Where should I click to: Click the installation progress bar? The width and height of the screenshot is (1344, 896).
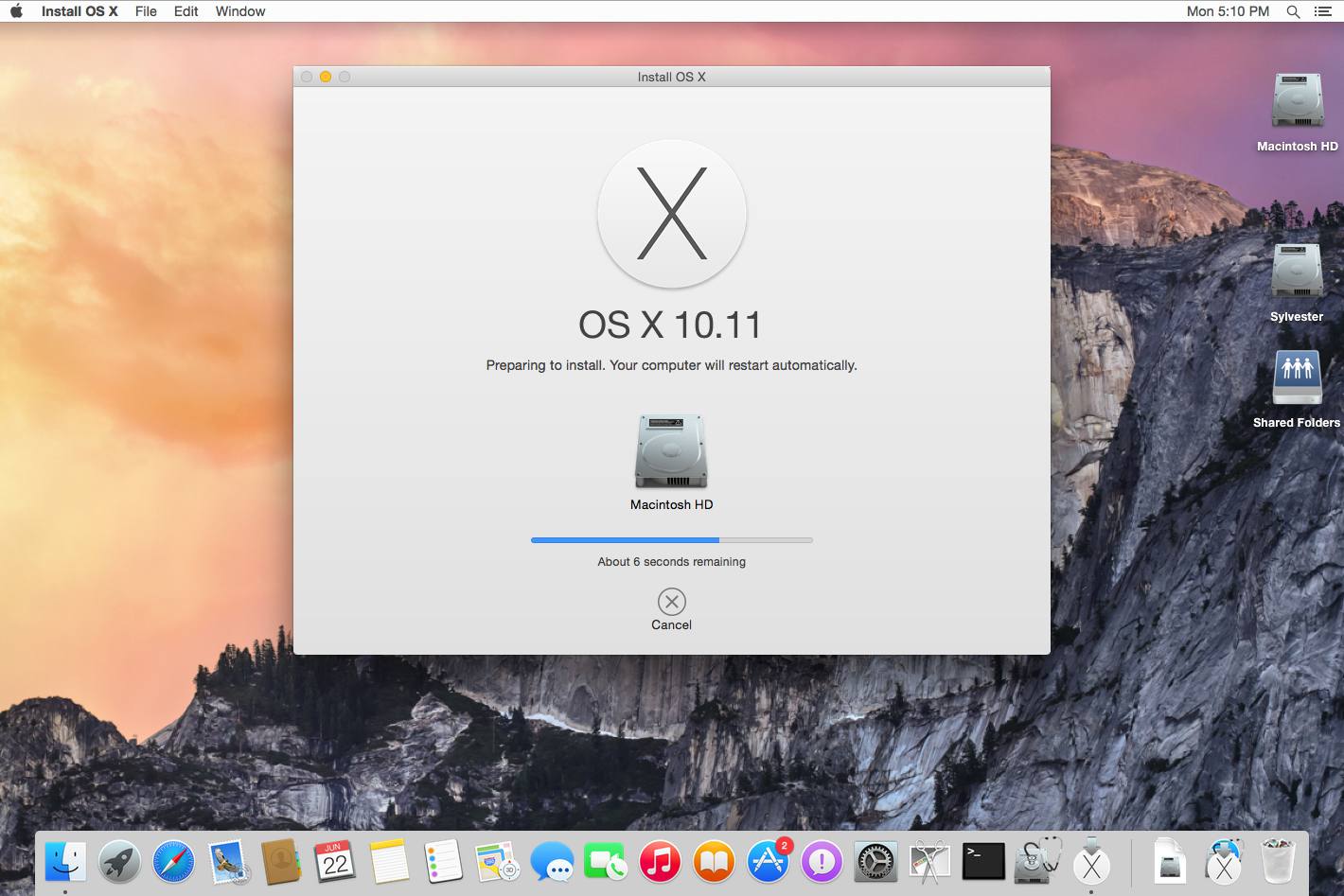(671, 540)
